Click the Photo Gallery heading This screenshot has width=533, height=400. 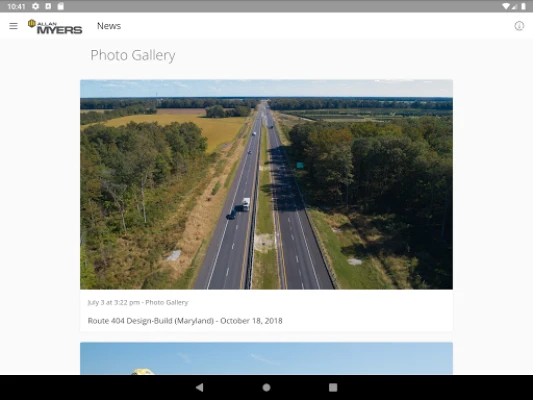tap(133, 55)
